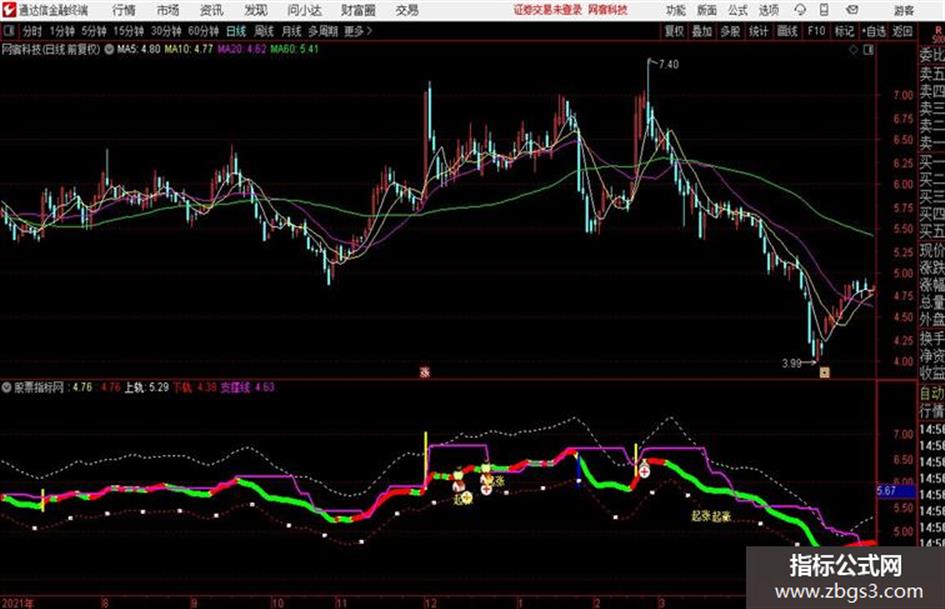Viewport: 945px width, 609px height.
Task: Open the 交易 menu
Action: point(407,10)
